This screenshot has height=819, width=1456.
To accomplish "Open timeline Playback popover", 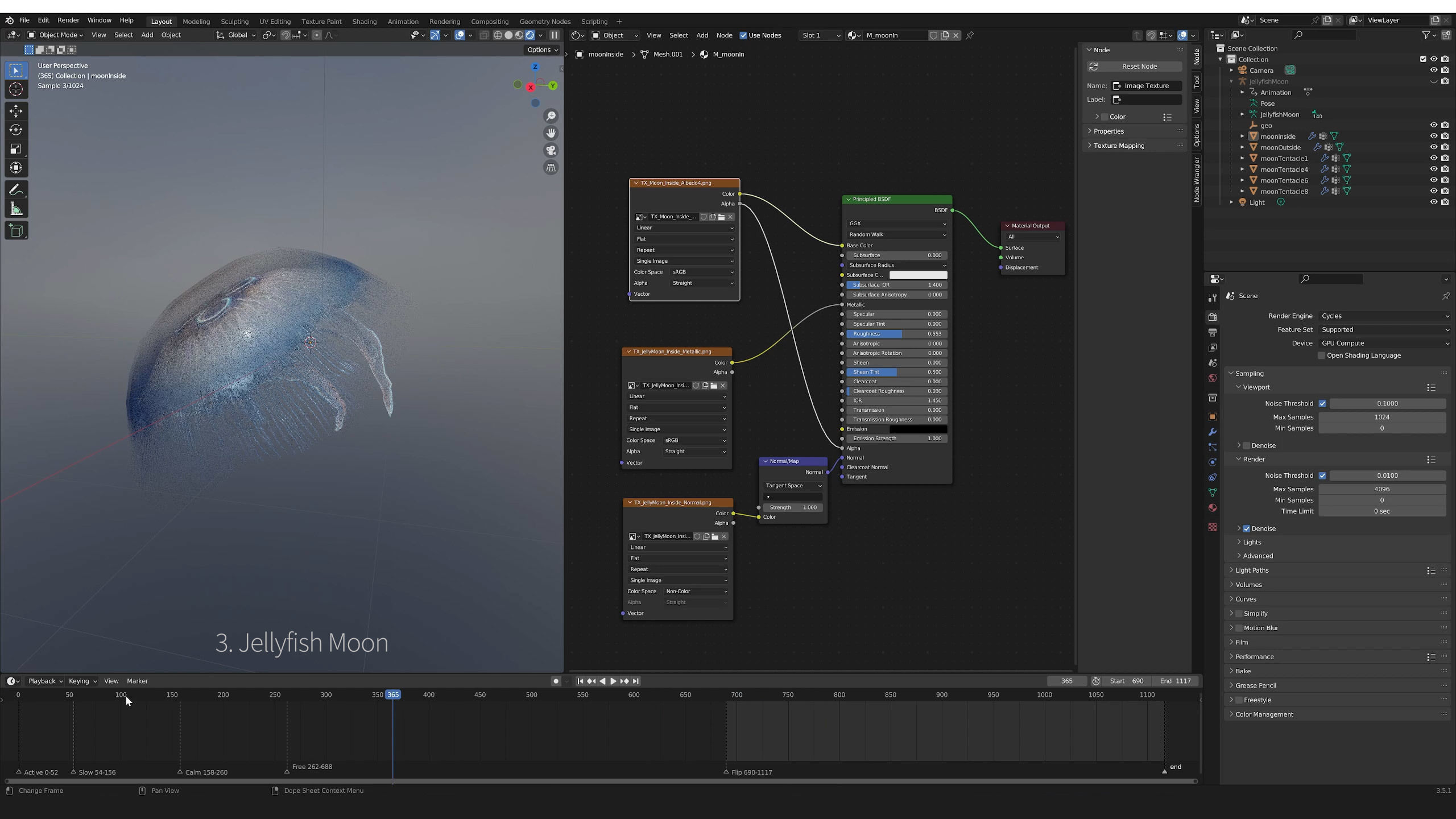I will coord(45,681).
